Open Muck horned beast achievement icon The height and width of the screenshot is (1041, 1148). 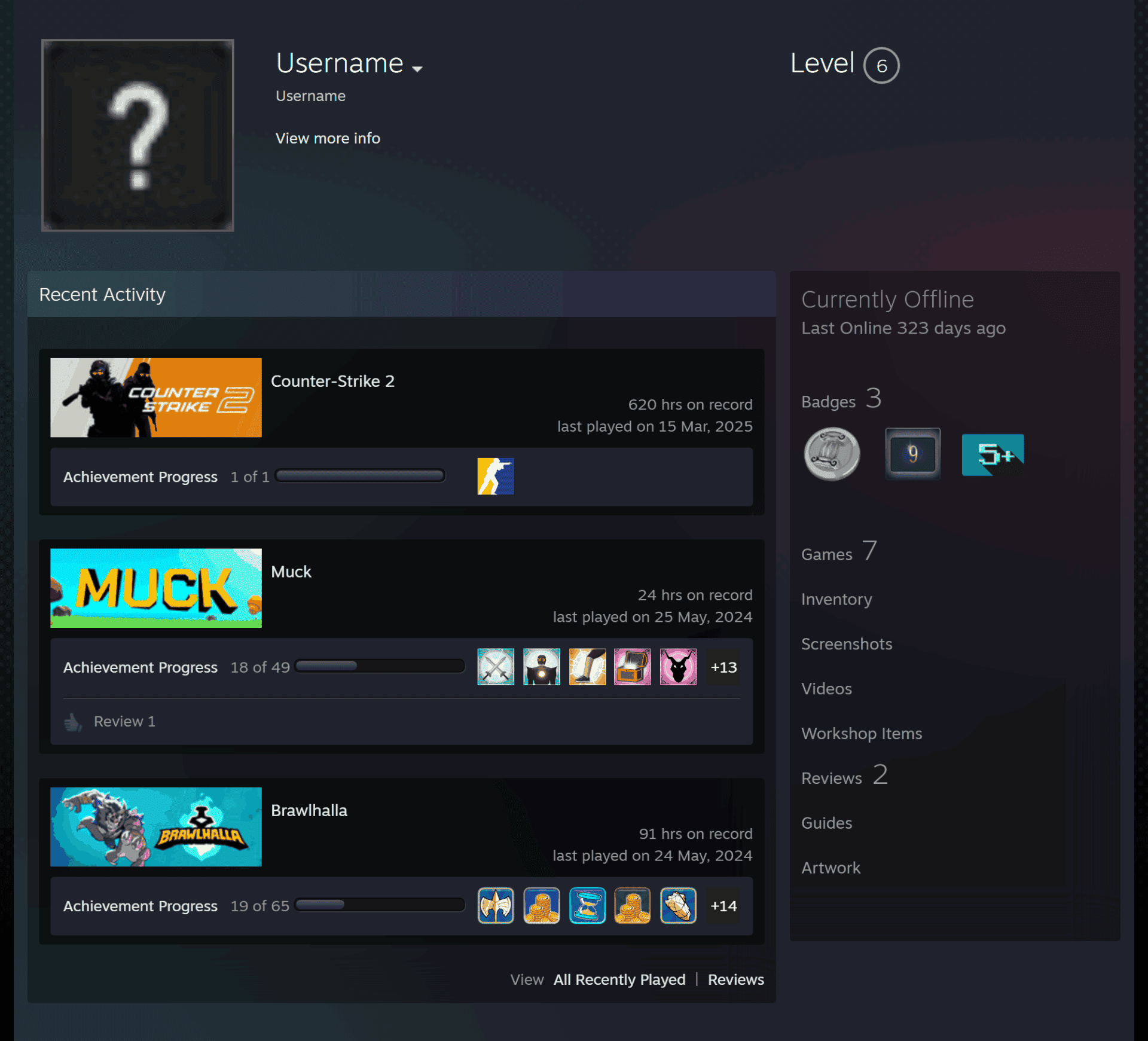point(678,667)
